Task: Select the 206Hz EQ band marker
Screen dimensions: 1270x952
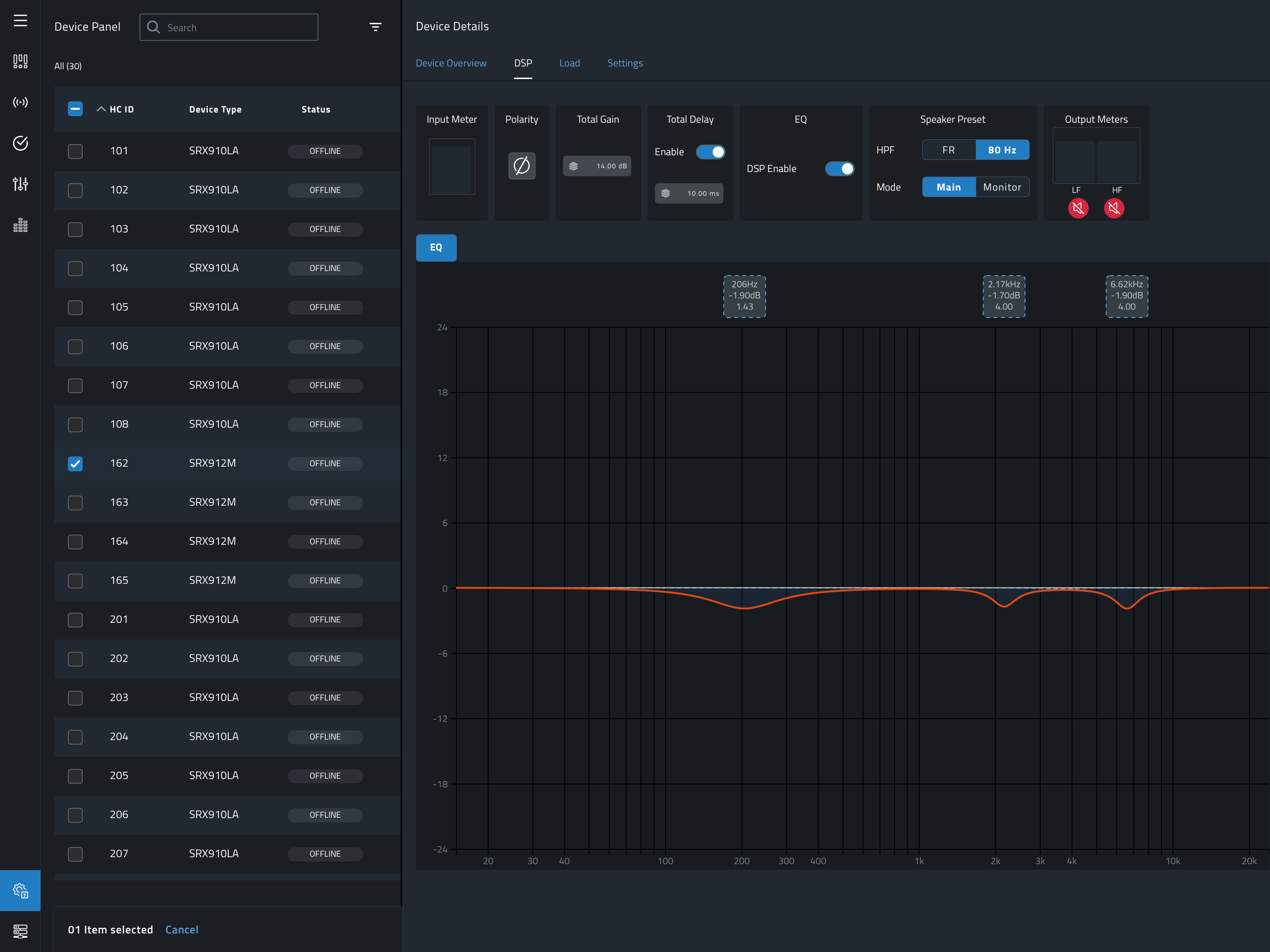Action: point(744,296)
